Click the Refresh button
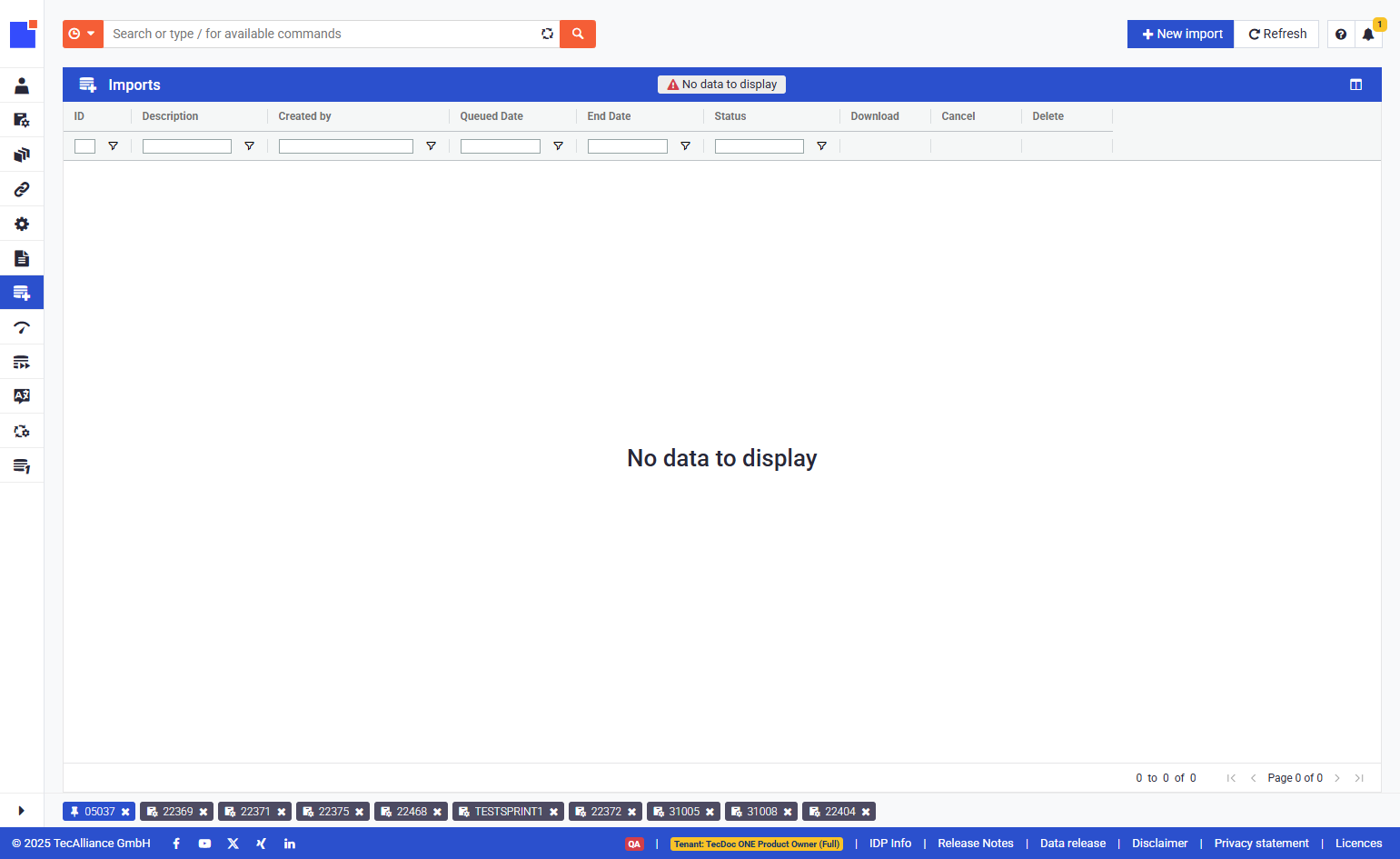This screenshot has height=859, width=1400. point(1276,34)
